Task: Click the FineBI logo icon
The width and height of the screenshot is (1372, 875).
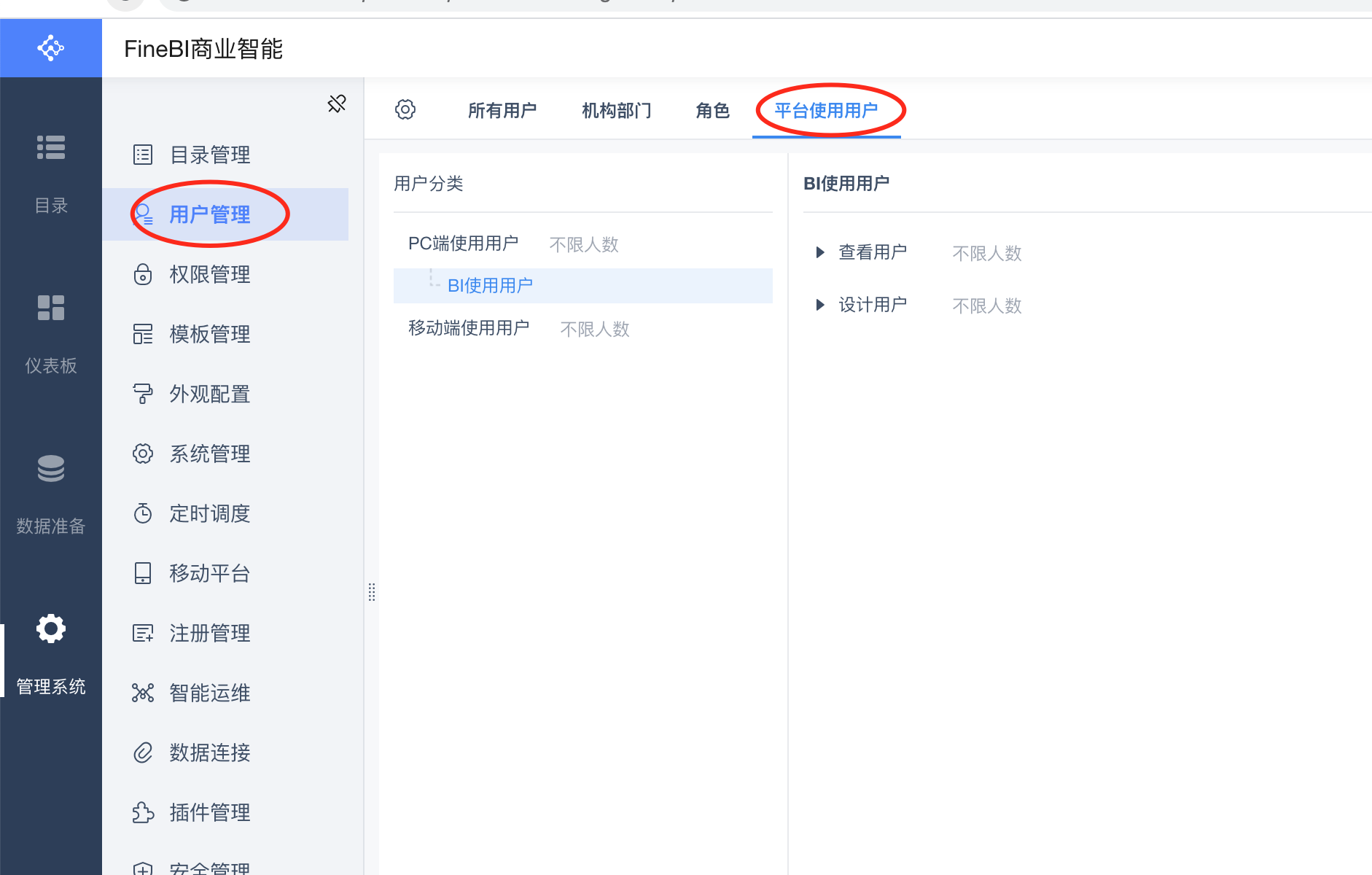Action: pos(51,48)
